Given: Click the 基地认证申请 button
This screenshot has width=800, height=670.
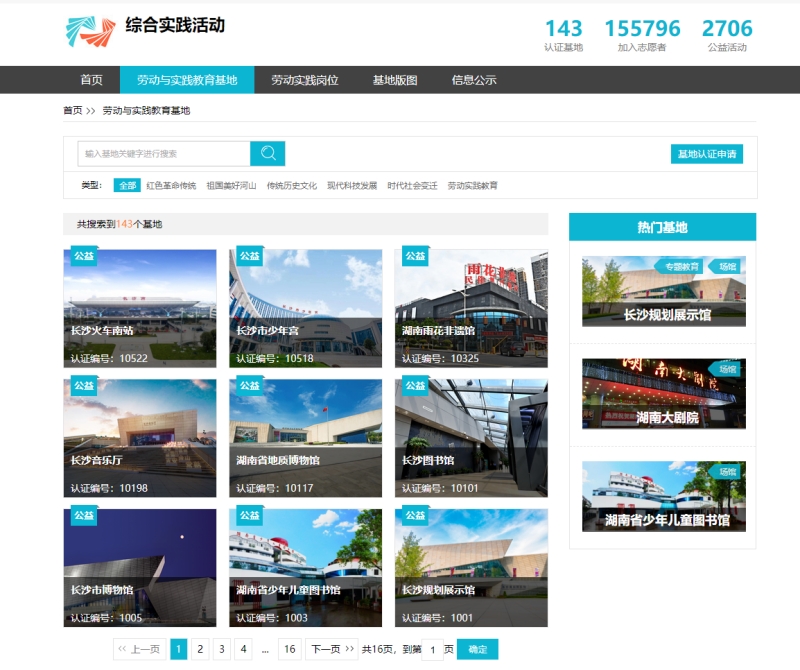Looking at the screenshot, I should click(x=706, y=154).
